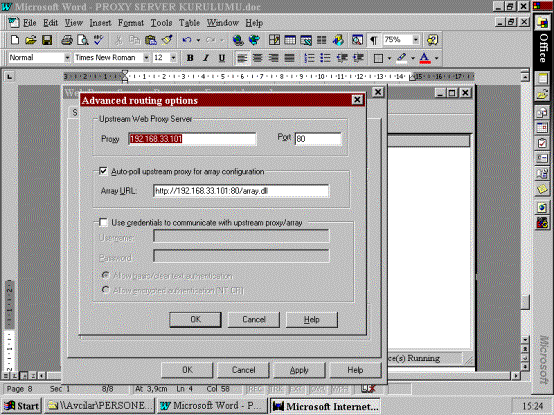The width and height of the screenshot is (554, 415).
Task: Click the Tables and Borders icon
Action: [274, 40]
